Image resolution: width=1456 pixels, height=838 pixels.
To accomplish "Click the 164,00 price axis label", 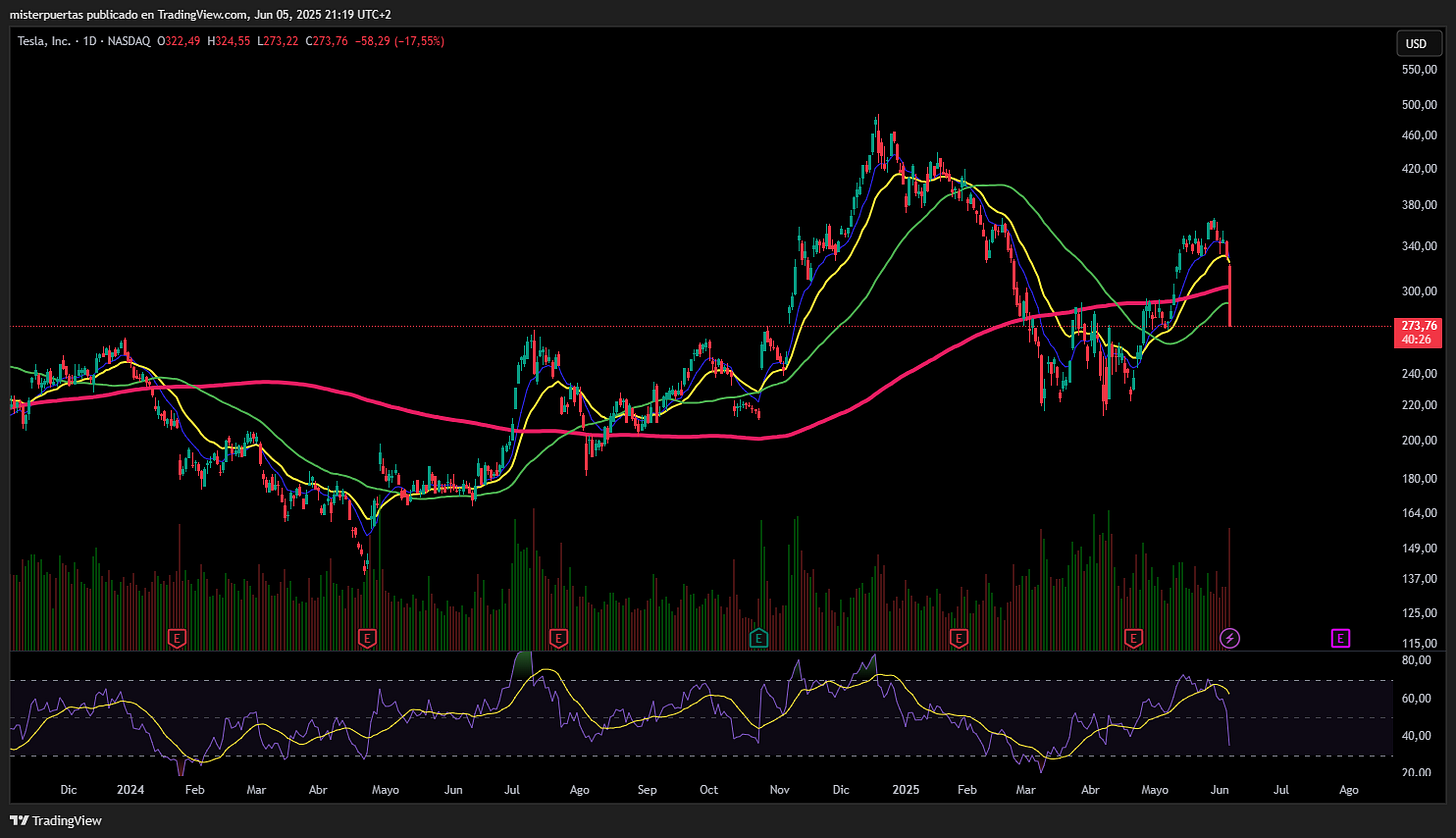I will click(1420, 512).
